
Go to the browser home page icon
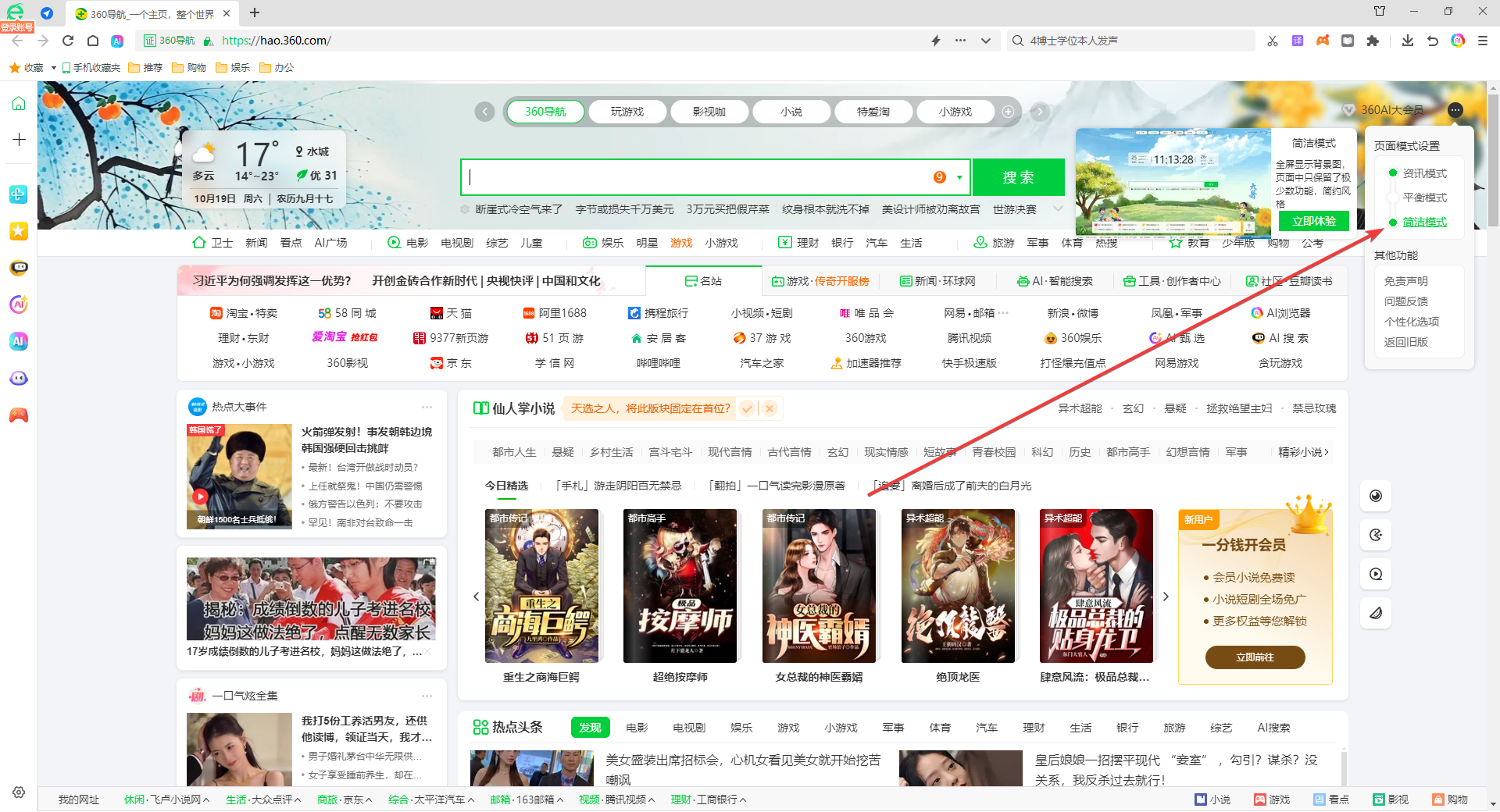point(93,41)
